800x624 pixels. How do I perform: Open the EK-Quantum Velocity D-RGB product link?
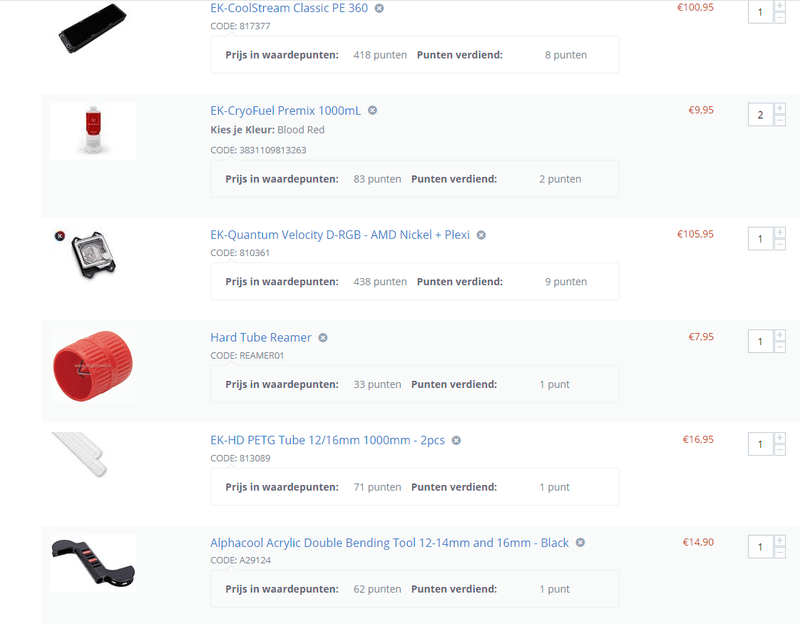(x=340, y=235)
